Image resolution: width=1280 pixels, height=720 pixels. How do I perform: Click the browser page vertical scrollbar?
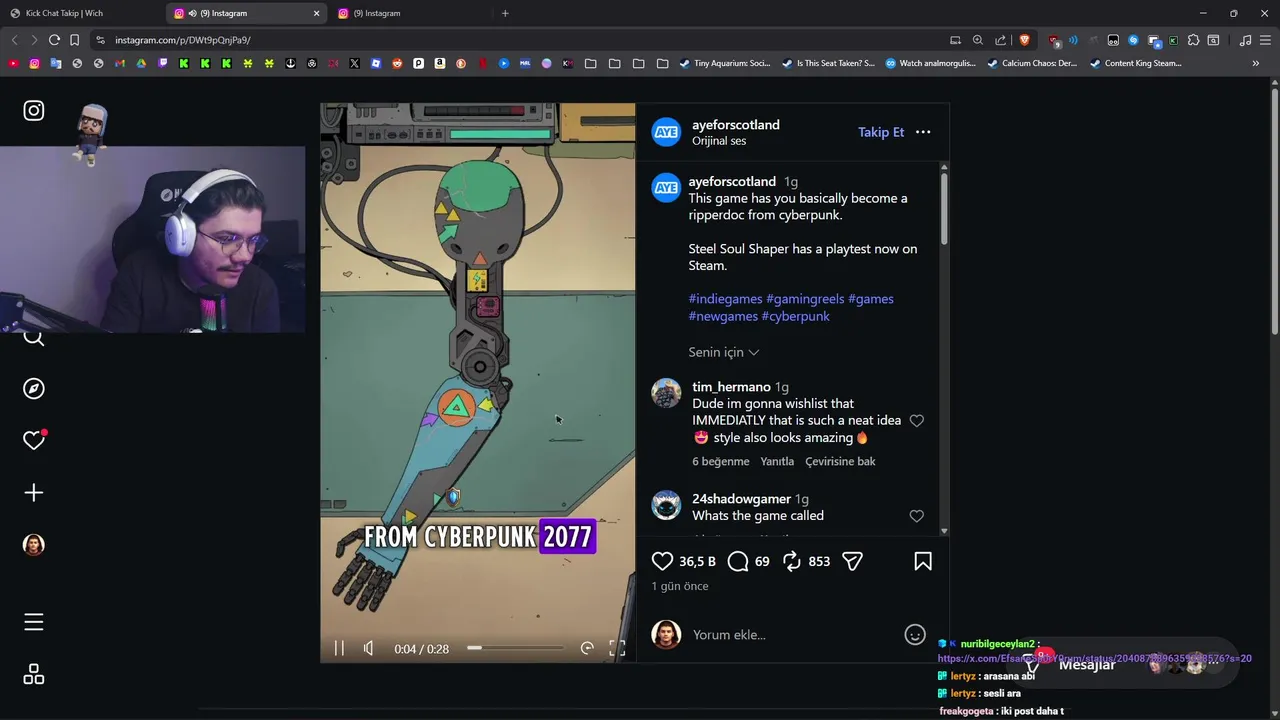(1274, 210)
